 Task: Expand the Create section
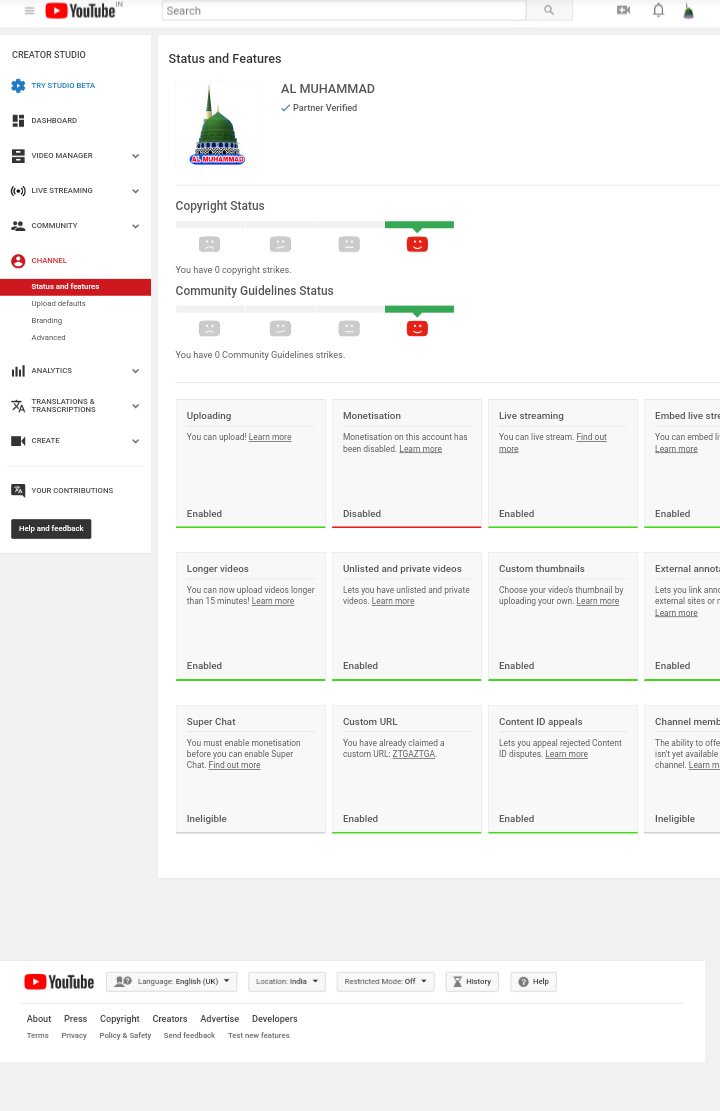point(135,441)
